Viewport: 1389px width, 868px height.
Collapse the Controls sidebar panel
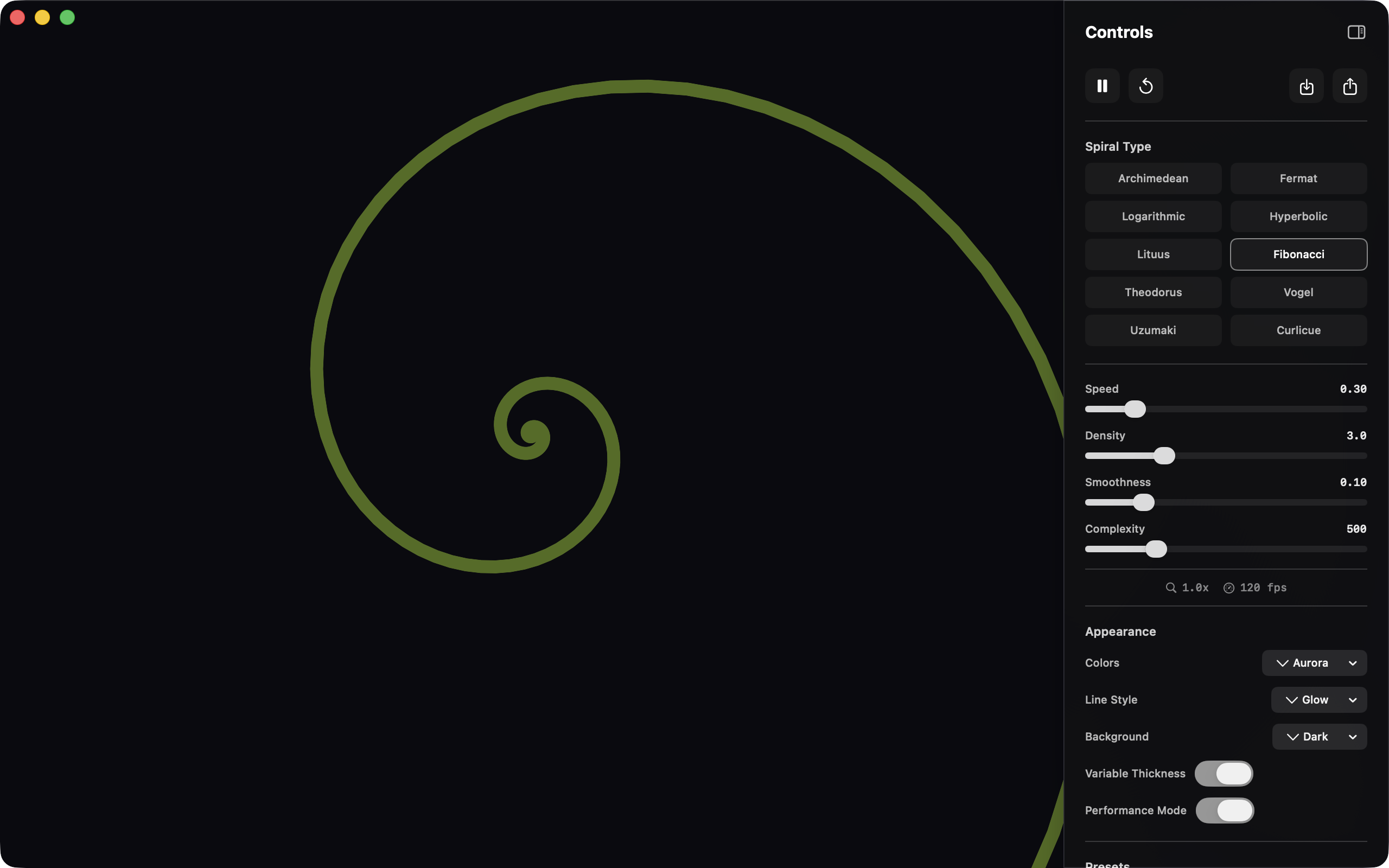click(1356, 31)
